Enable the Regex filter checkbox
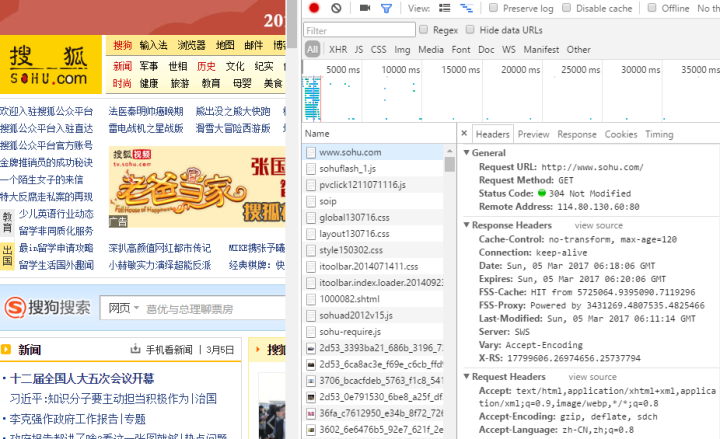Screen dimensions: 720x439 click(425, 30)
